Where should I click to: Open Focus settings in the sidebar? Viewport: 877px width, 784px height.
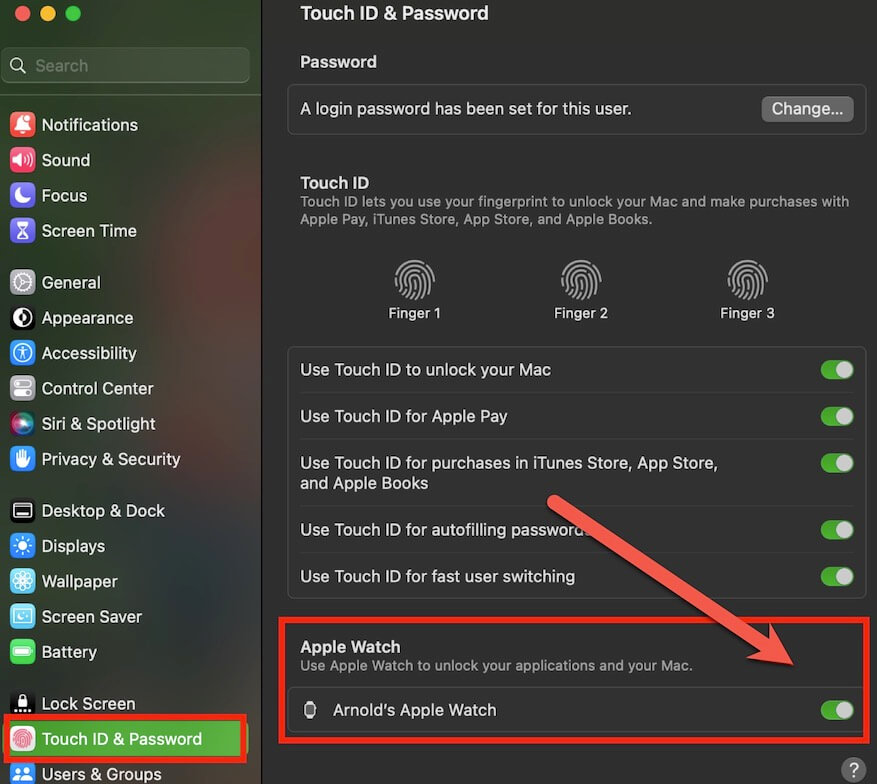pos(63,195)
